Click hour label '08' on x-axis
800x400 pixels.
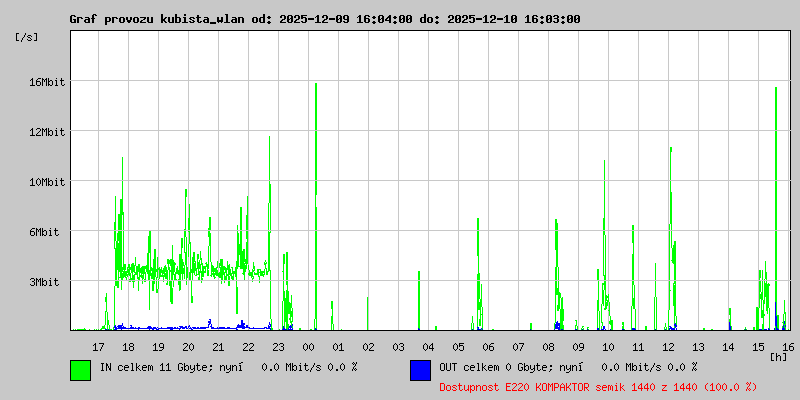(x=548, y=347)
